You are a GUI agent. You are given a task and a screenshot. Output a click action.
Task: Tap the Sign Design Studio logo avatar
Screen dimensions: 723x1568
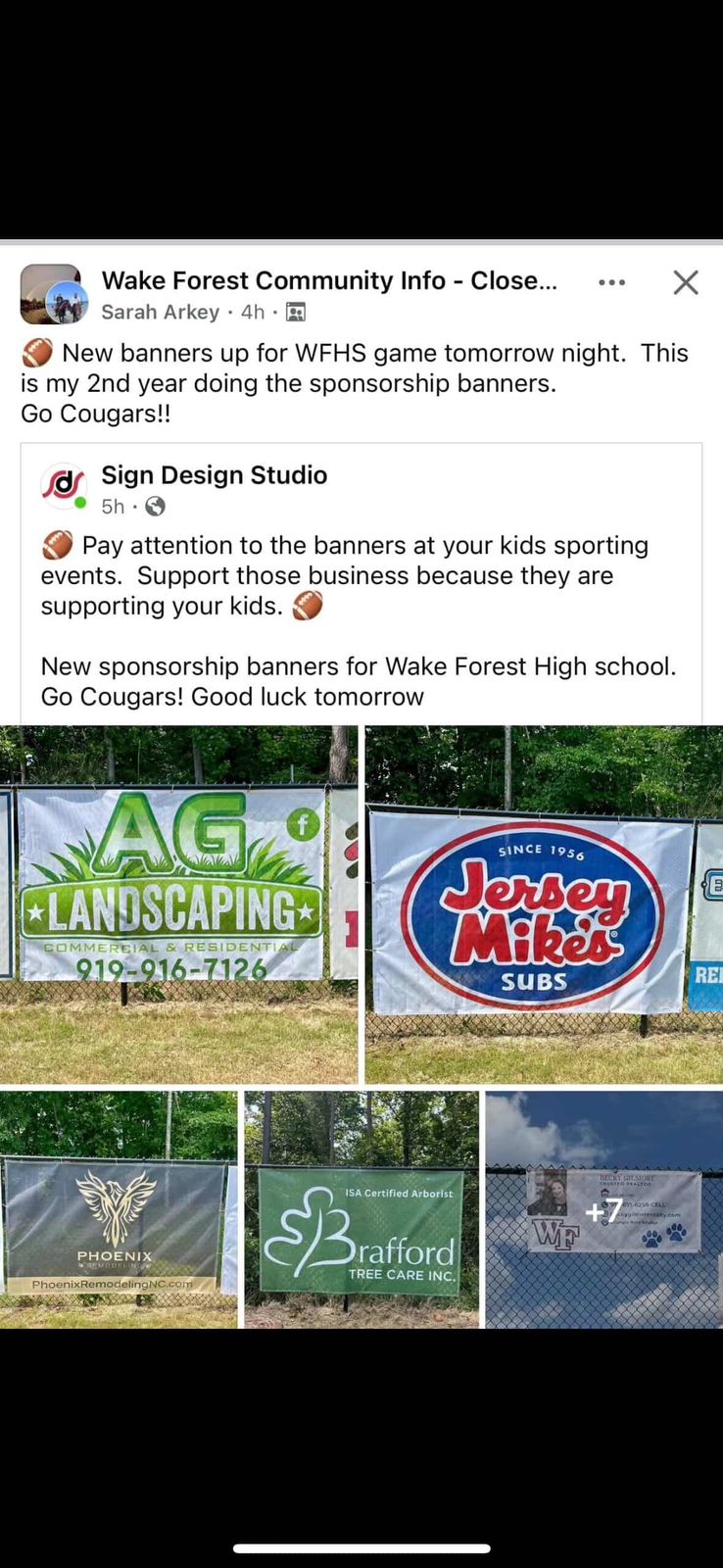point(64,486)
